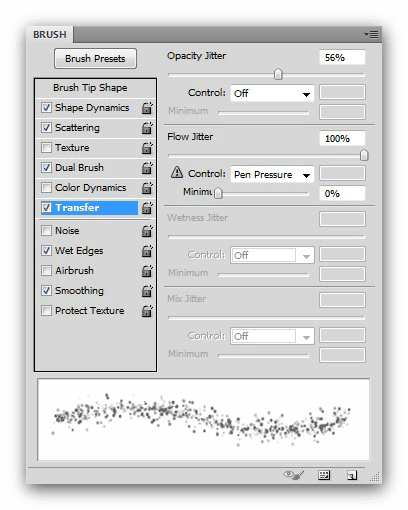
Task: Select the BRUSH panel tab
Action: click(x=50, y=35)
